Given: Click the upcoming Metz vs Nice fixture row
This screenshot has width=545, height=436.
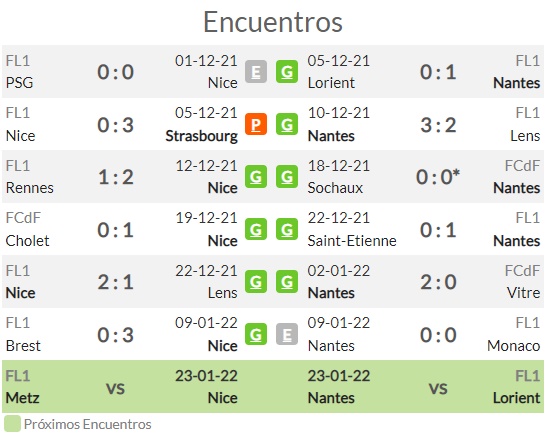Looking at the screenshot, I should (120, 387).
